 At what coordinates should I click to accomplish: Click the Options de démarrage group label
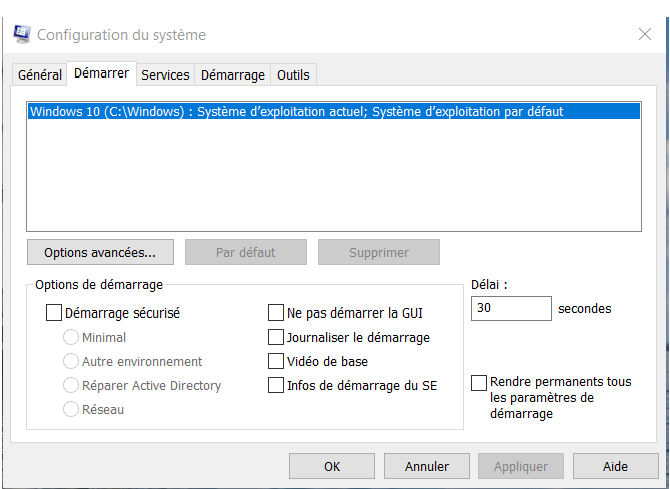pyautogui.click(x=99, y=285)
